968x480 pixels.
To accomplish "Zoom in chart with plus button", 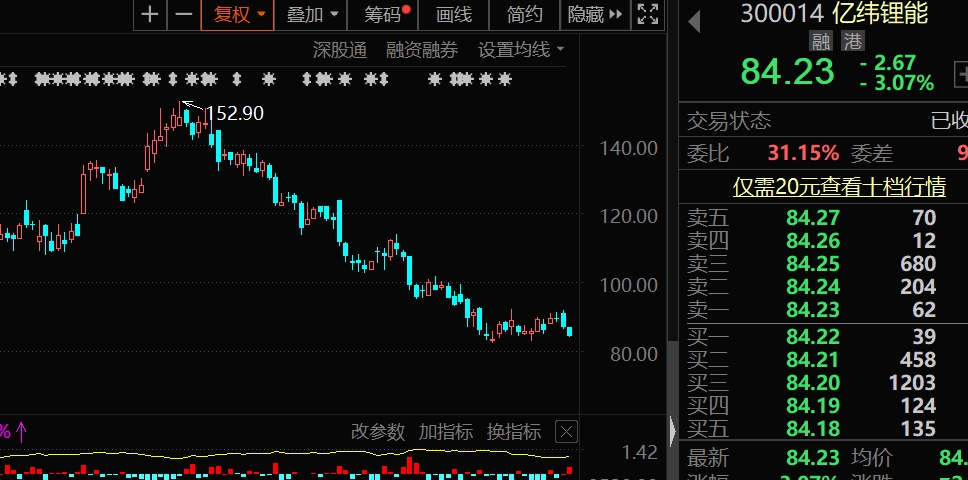I will [x=150, y=14].
